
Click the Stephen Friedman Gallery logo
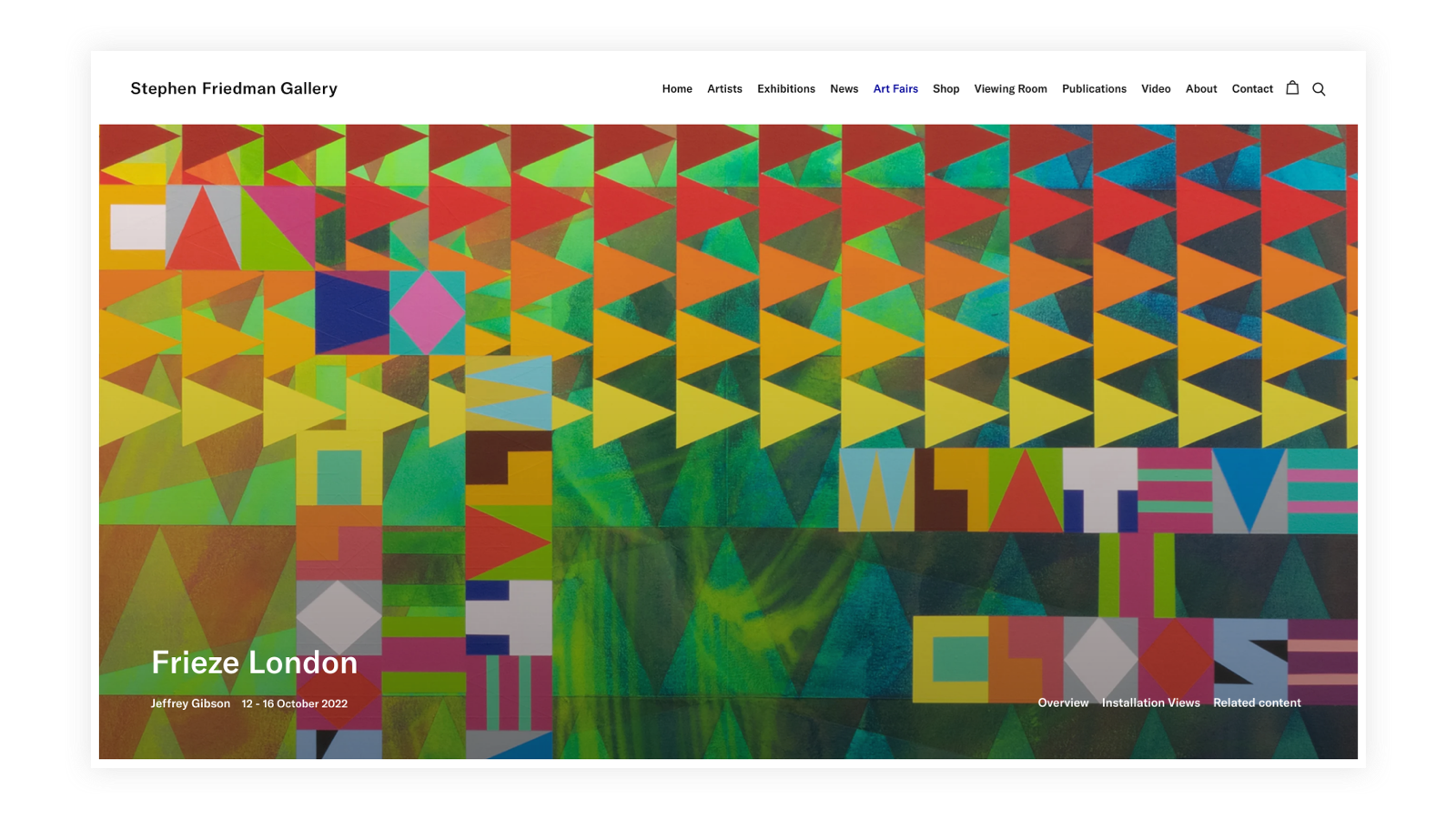point(234,88)
